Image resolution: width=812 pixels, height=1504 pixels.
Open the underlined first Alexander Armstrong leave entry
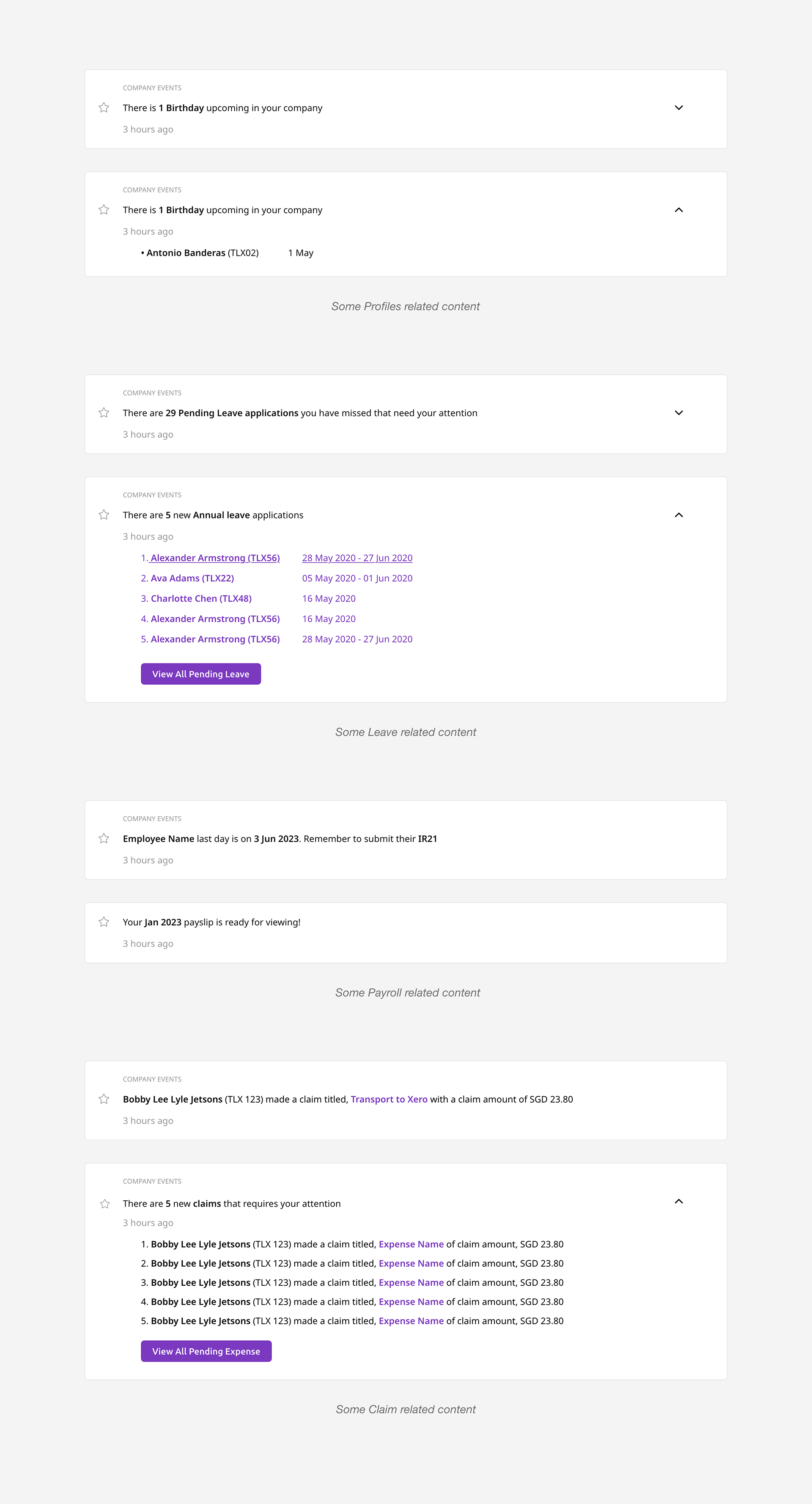pyautogui.click(x=215, y=558)
